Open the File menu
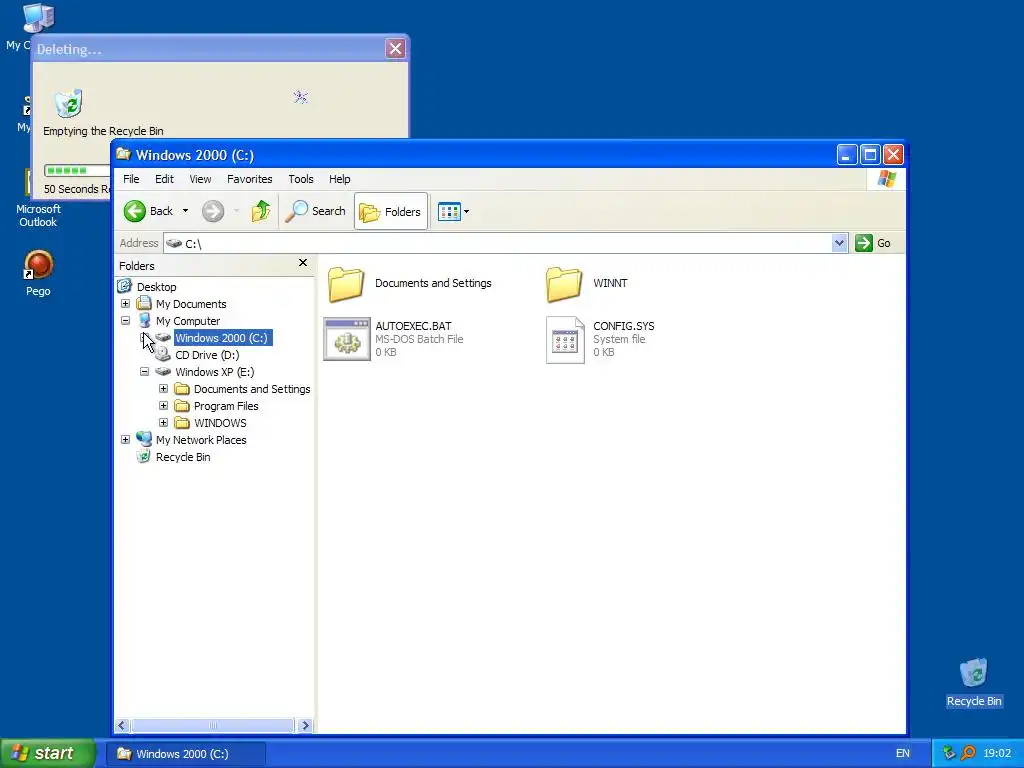 click(x=131, y=179)
